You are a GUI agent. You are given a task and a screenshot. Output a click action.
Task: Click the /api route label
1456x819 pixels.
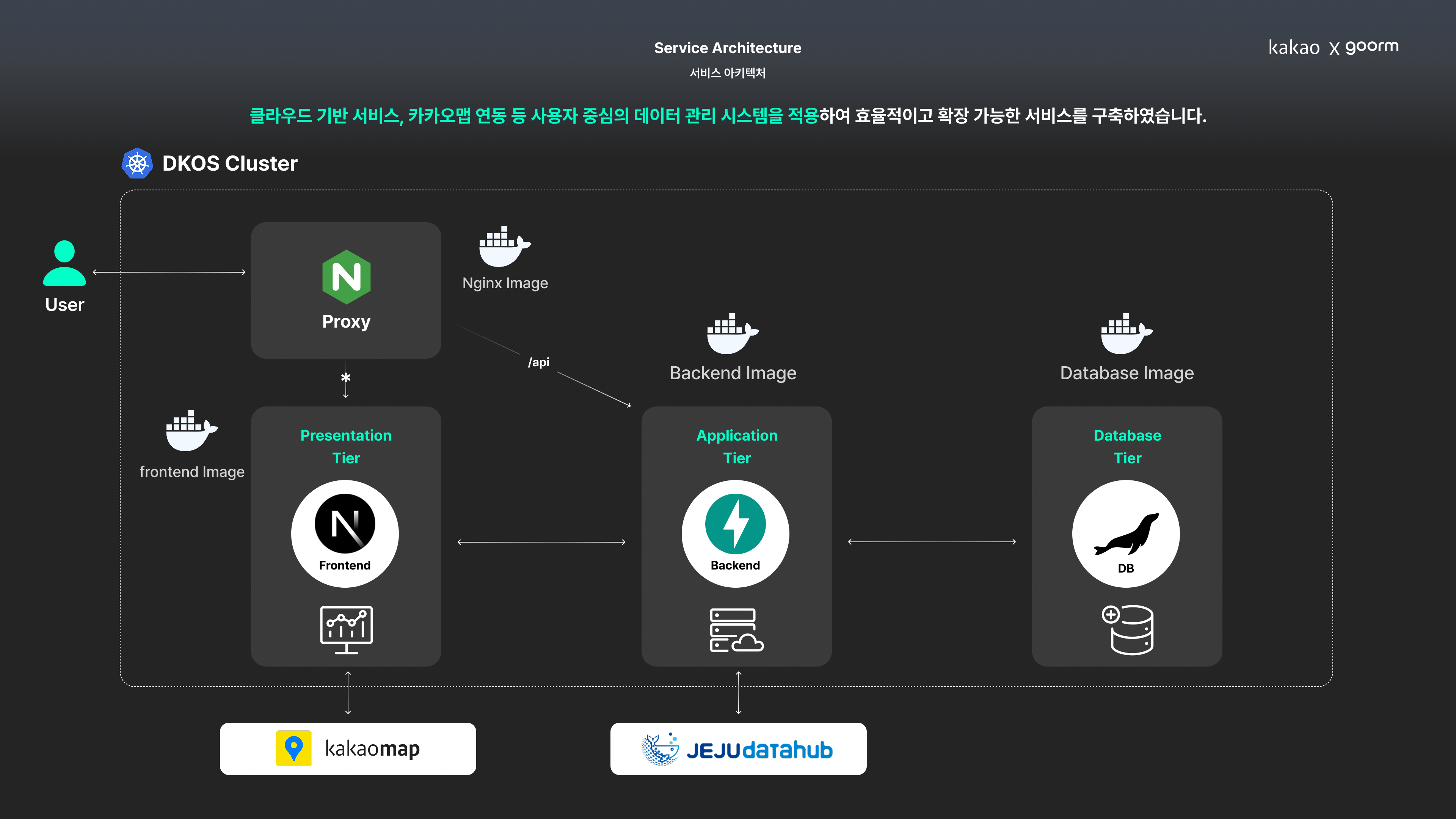(x=538, y=362)
